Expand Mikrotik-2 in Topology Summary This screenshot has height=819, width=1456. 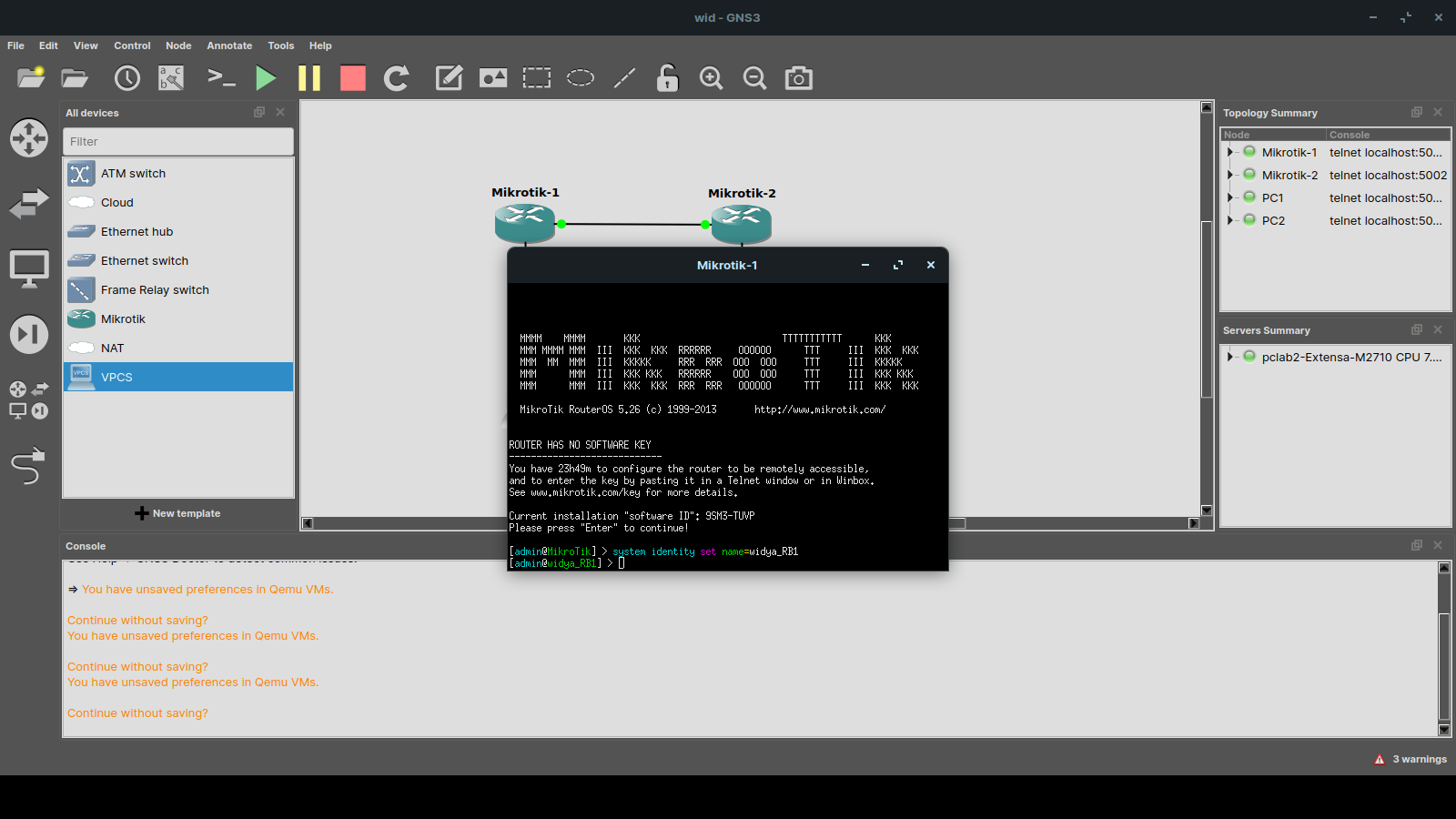[1229, 175]
